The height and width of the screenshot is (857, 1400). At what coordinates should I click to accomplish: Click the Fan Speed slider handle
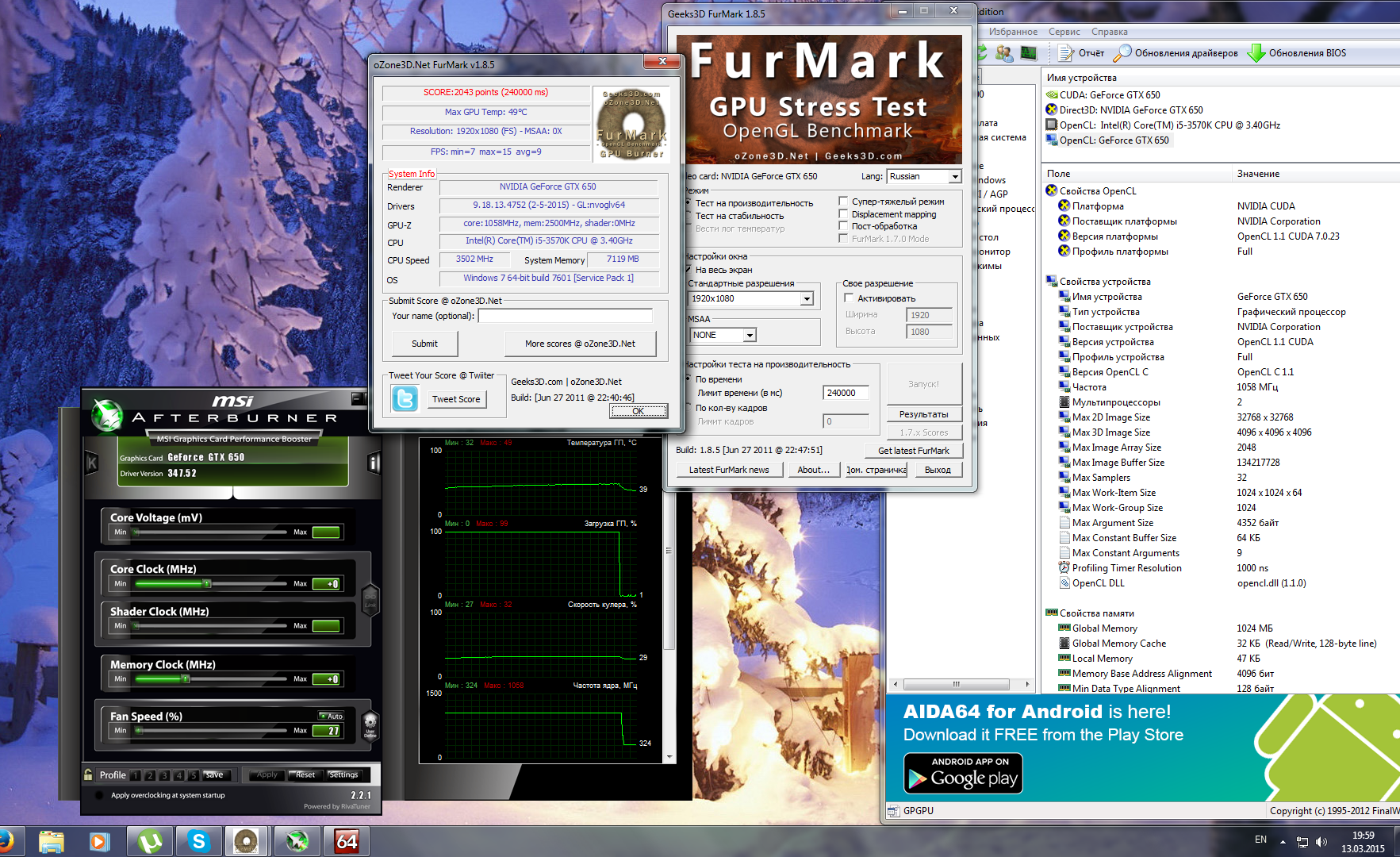click(x=140, y=731)
